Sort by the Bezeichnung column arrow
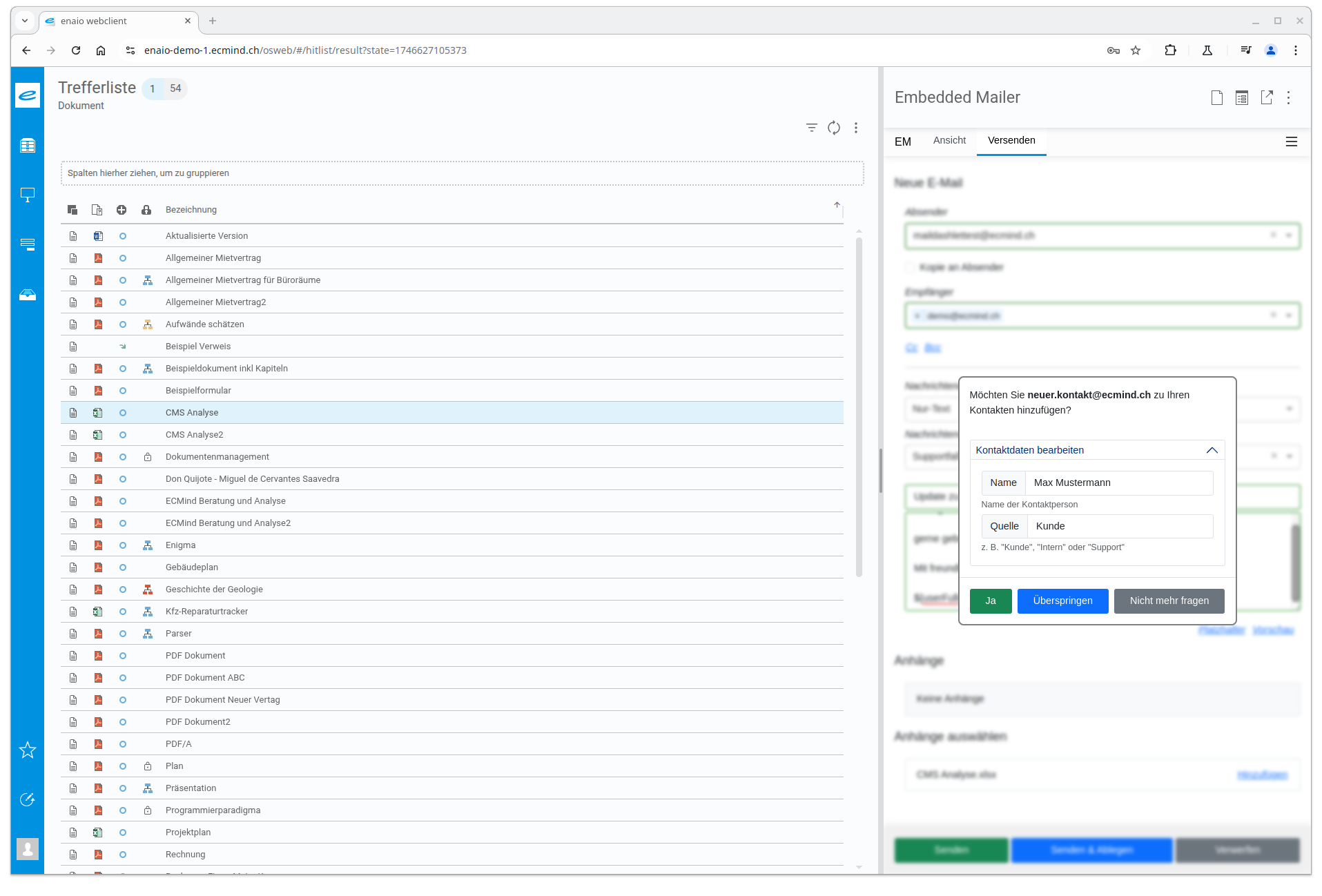The height and width of the screenshot is (896, 1322). coord(837,205)
